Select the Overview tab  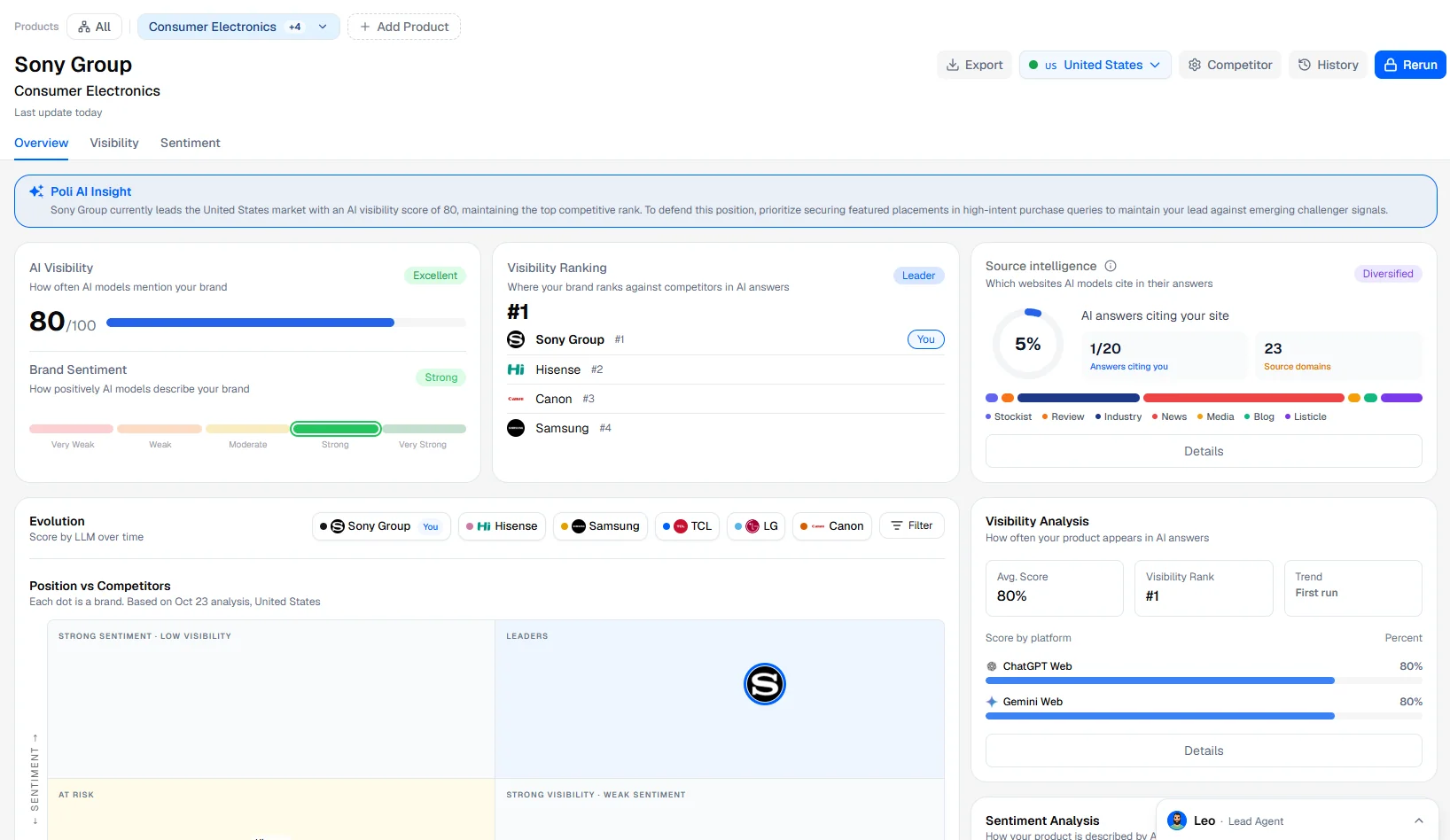click(x=41, y=143)
